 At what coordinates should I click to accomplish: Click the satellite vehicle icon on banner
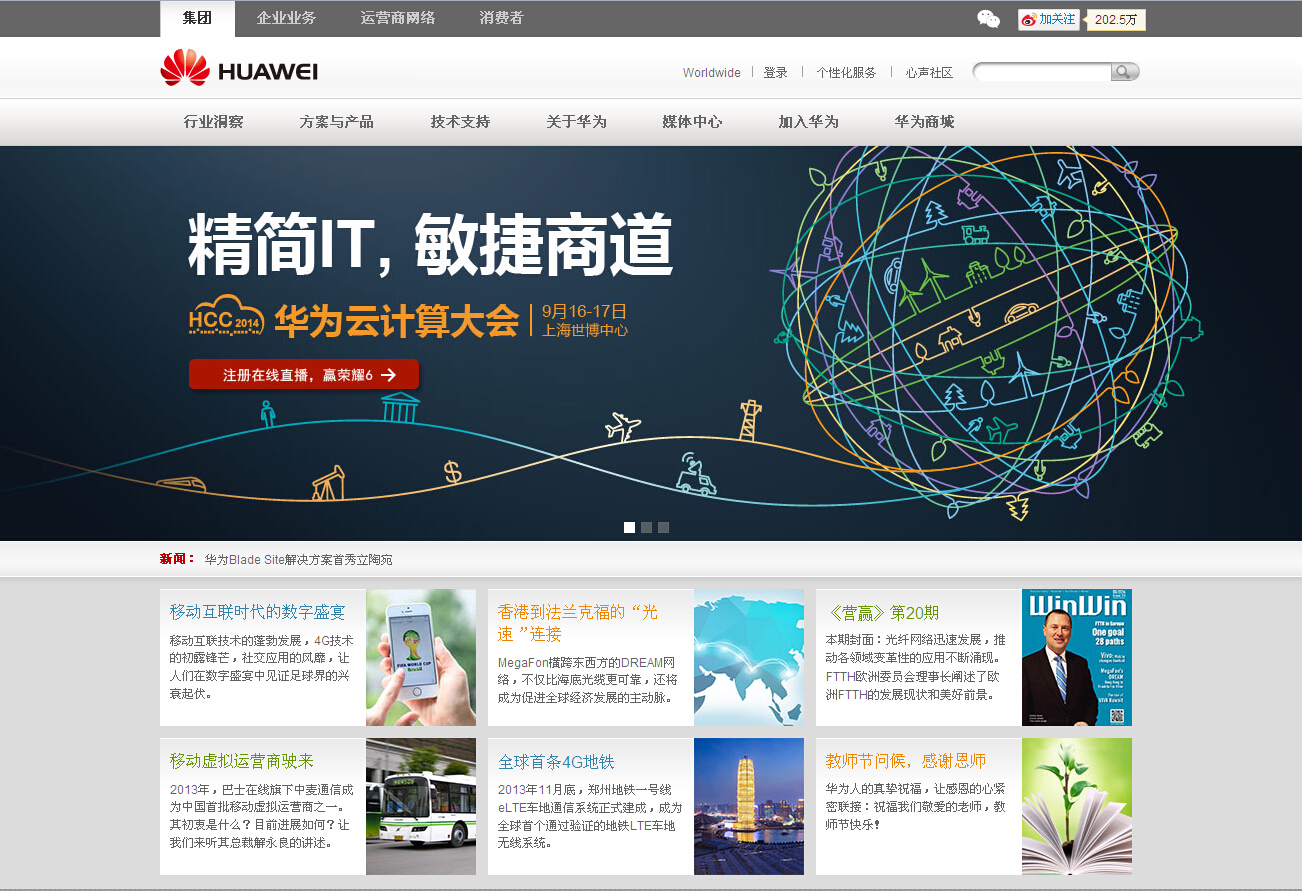(695, 474)
